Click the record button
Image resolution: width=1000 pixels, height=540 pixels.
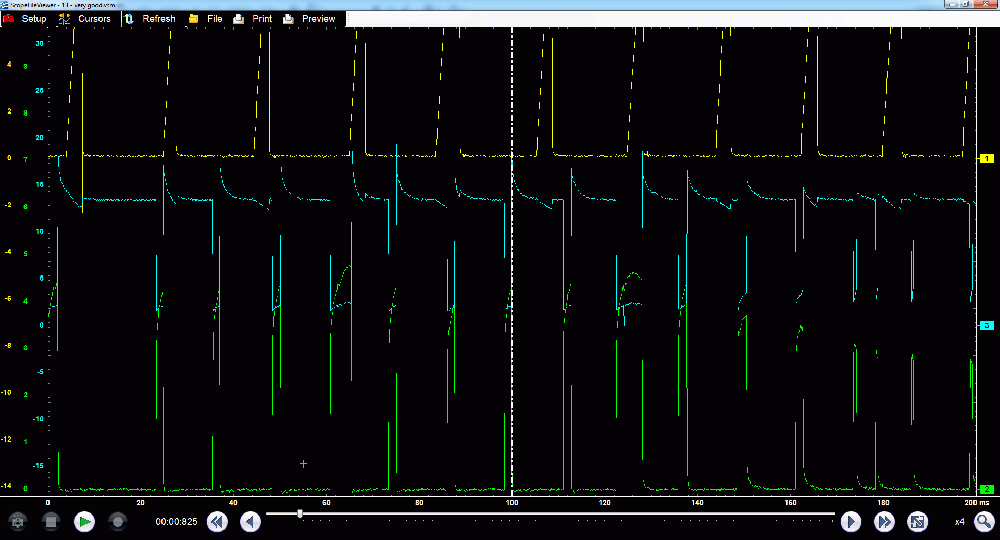[x=118, y=521]
